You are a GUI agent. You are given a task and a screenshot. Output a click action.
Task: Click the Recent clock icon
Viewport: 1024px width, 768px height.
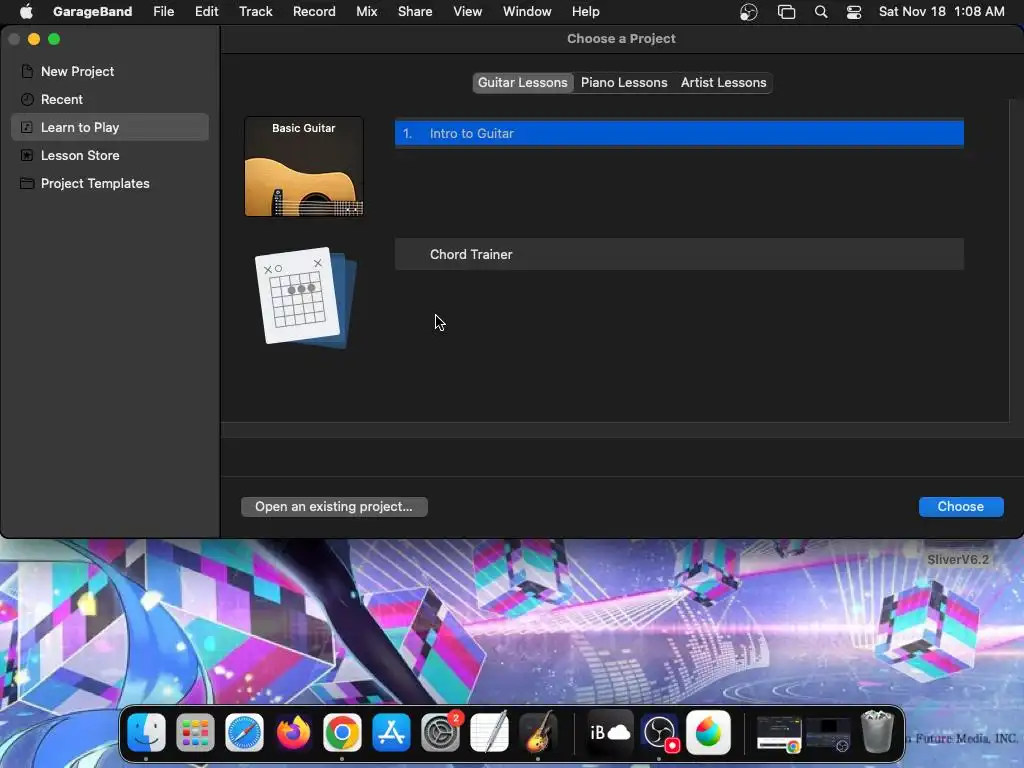tap(27, 99)
